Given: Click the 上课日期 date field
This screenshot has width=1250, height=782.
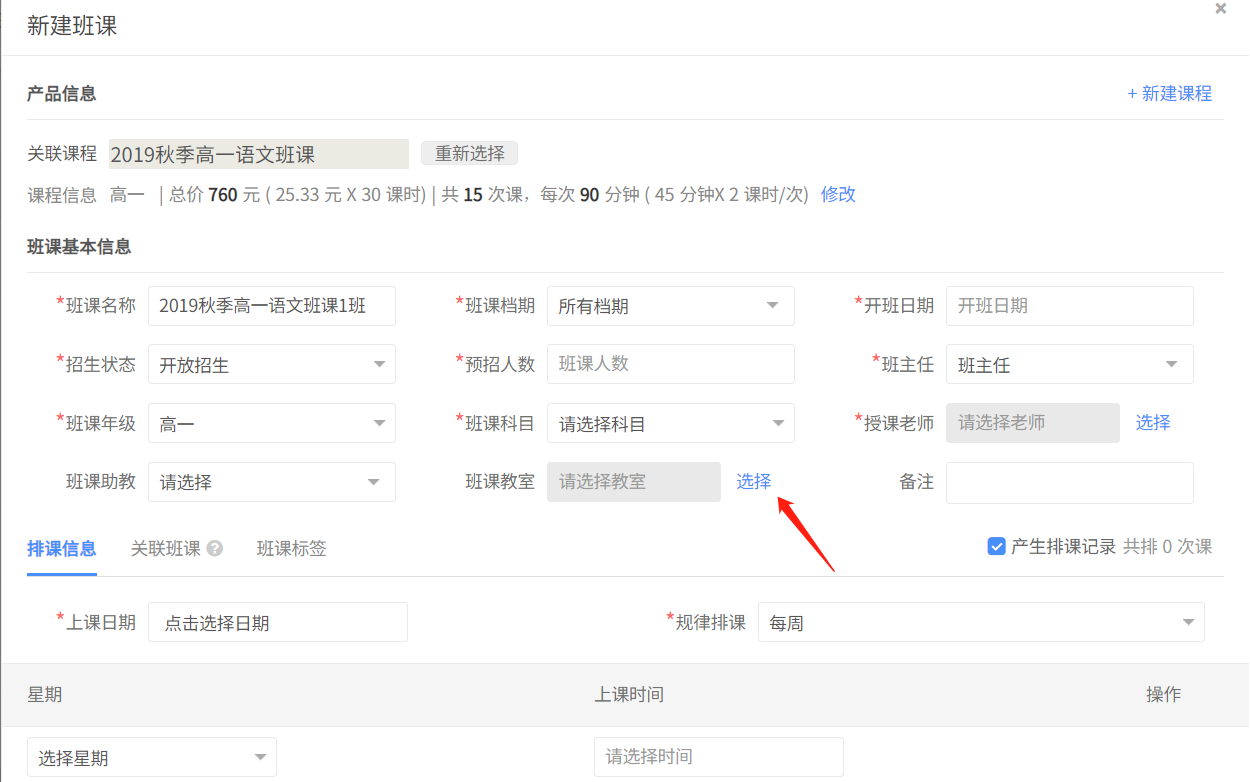Looking at the screenshot, I should tap(278, 622).
